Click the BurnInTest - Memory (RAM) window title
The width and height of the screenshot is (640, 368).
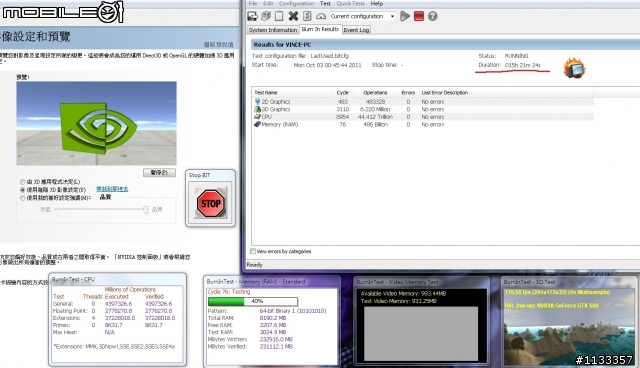pyautogui.click(x=256, y=282)
